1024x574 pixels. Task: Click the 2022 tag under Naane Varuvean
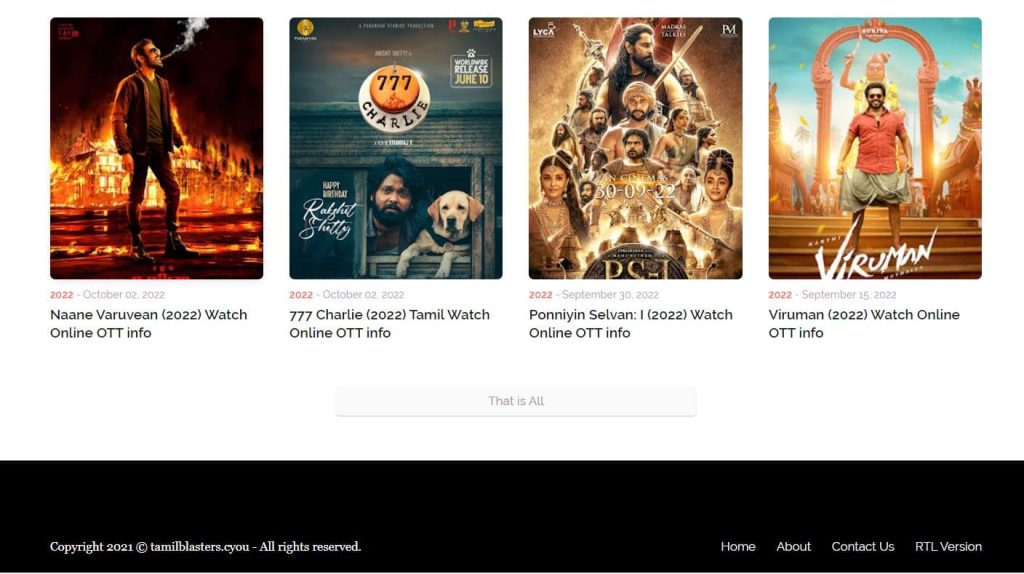click(x=61, y=295)
